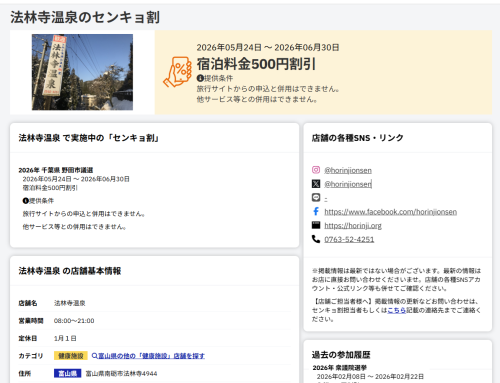Click the info icon by 提供条件 in banner
The height and width of the screenshot is (383, 500).
coord(200,78)
